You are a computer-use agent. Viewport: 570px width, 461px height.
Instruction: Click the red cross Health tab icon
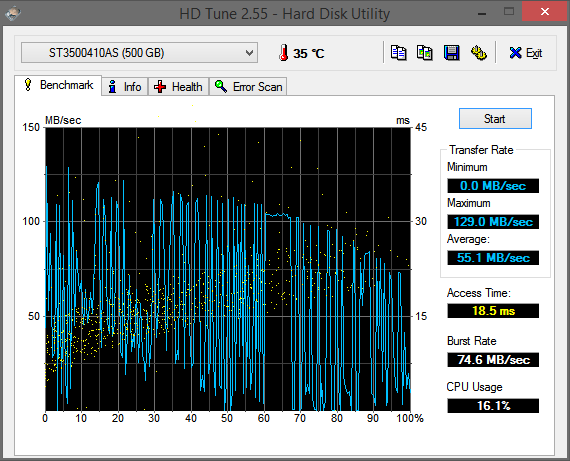(160, 87)
